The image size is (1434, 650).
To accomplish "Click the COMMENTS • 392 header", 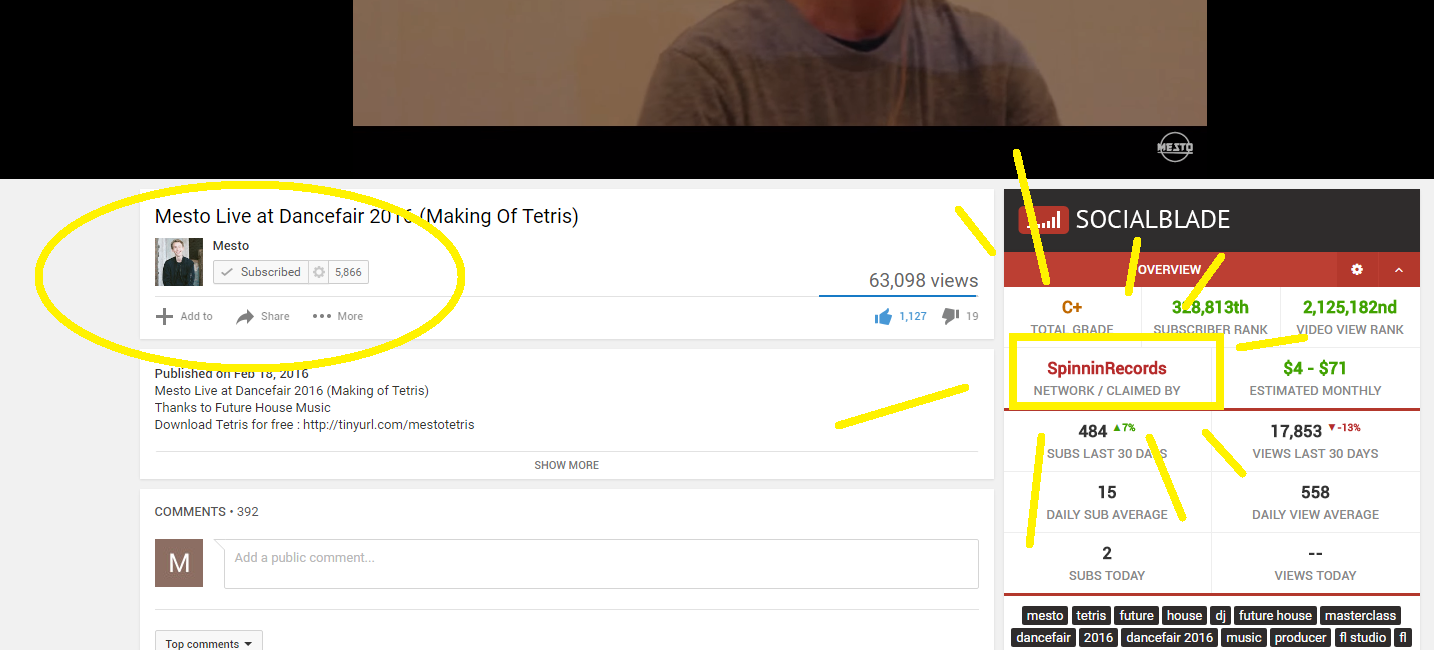I will click(x=206, y=512).
